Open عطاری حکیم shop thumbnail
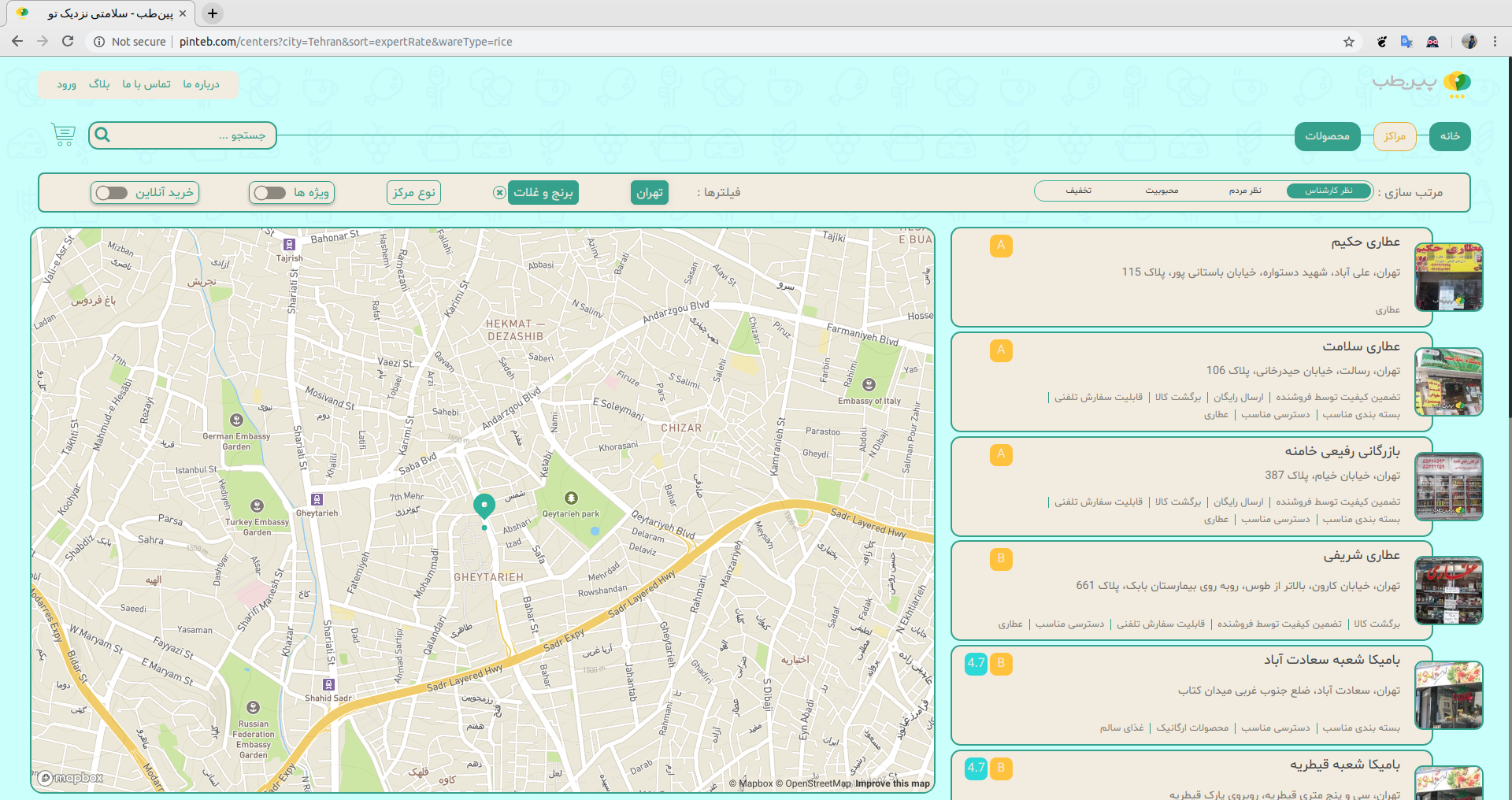The width and height of the screenshot is (1512, 800). (1448, 277)
